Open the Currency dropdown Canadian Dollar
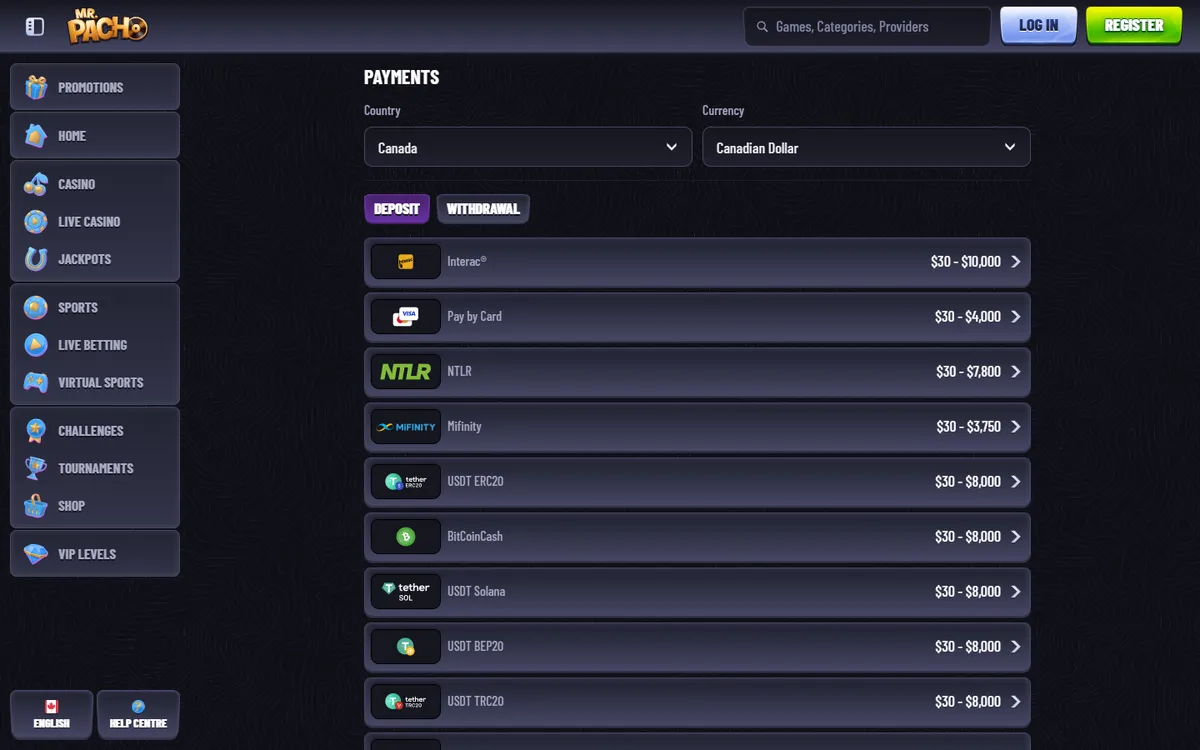The image size is (1200, 750). [866, 147]
